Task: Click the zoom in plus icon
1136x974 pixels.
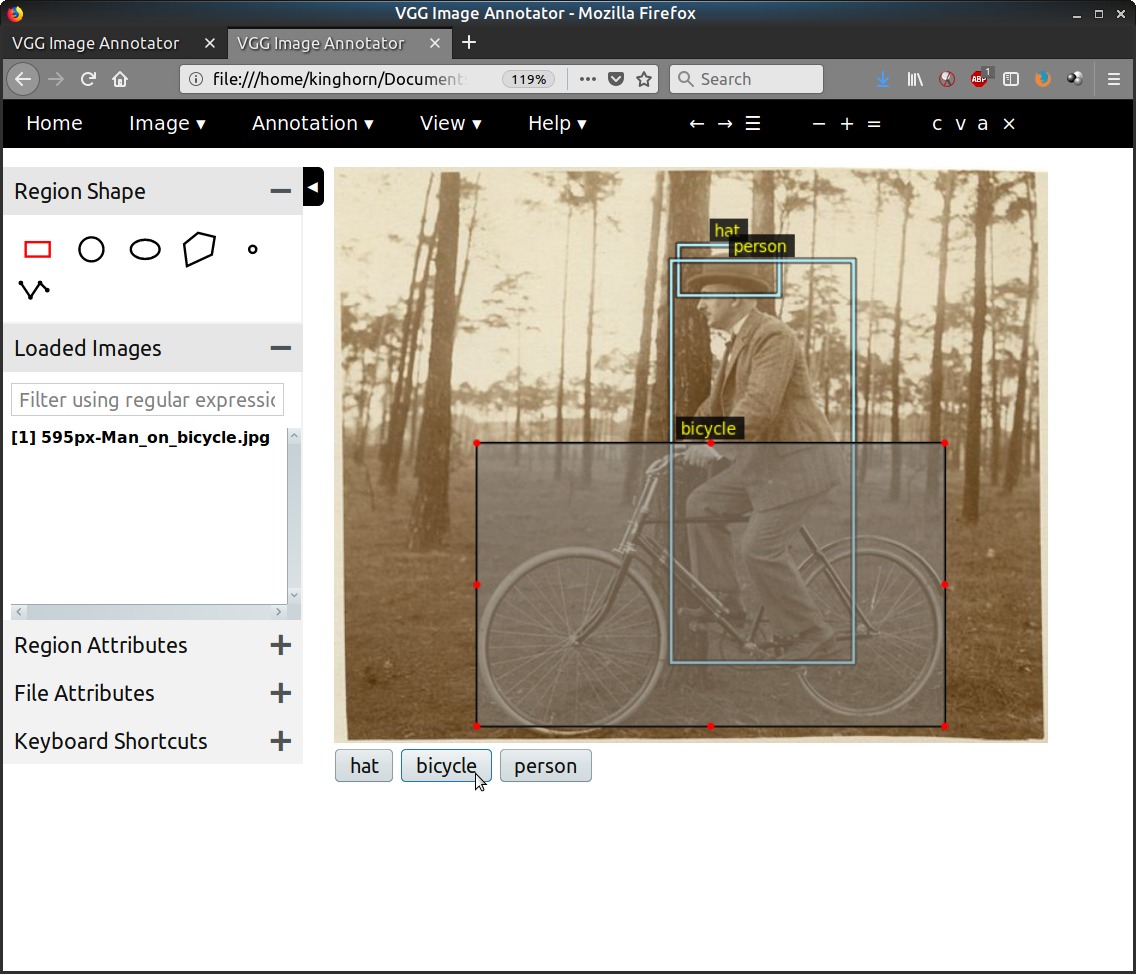Action: click(846, 123)
